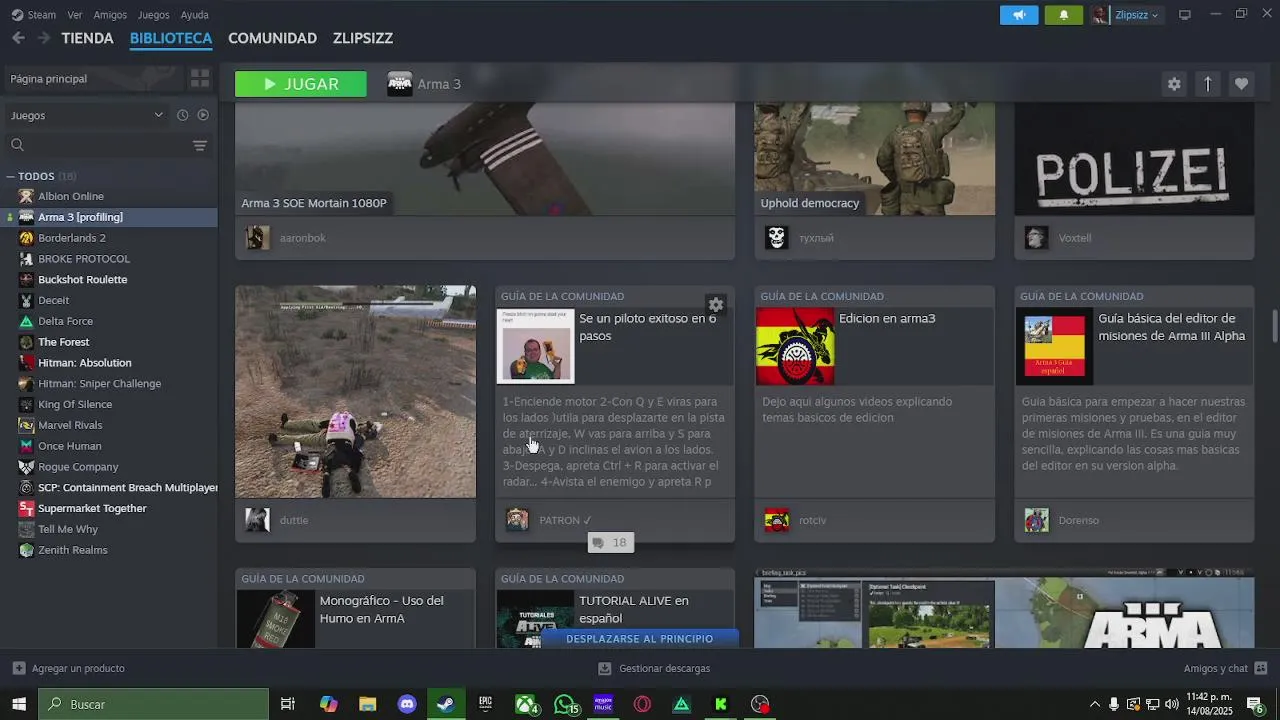Open Arma 3 SOE Mortain 1080P video
1280x720 pixels.
(485, 158)
